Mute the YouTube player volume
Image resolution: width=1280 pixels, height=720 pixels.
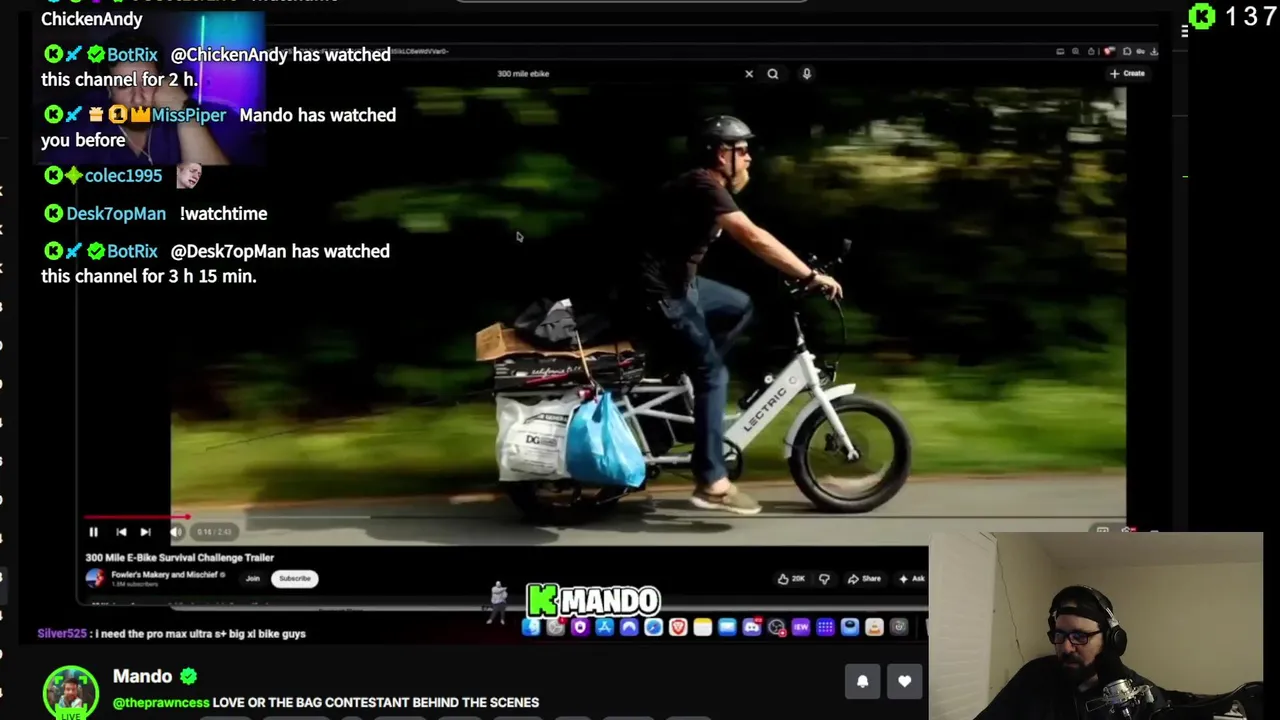click(176, 532)
